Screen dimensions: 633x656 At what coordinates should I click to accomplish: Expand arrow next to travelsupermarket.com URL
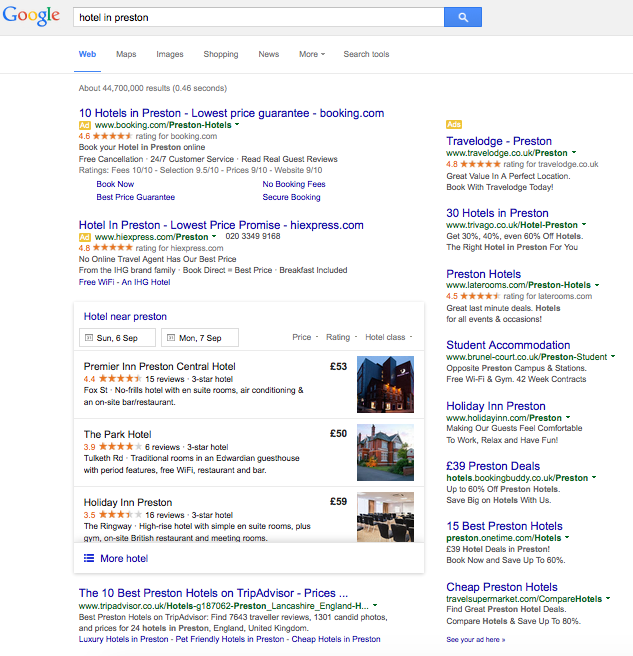pyautogui.click(x=608, y=598)
